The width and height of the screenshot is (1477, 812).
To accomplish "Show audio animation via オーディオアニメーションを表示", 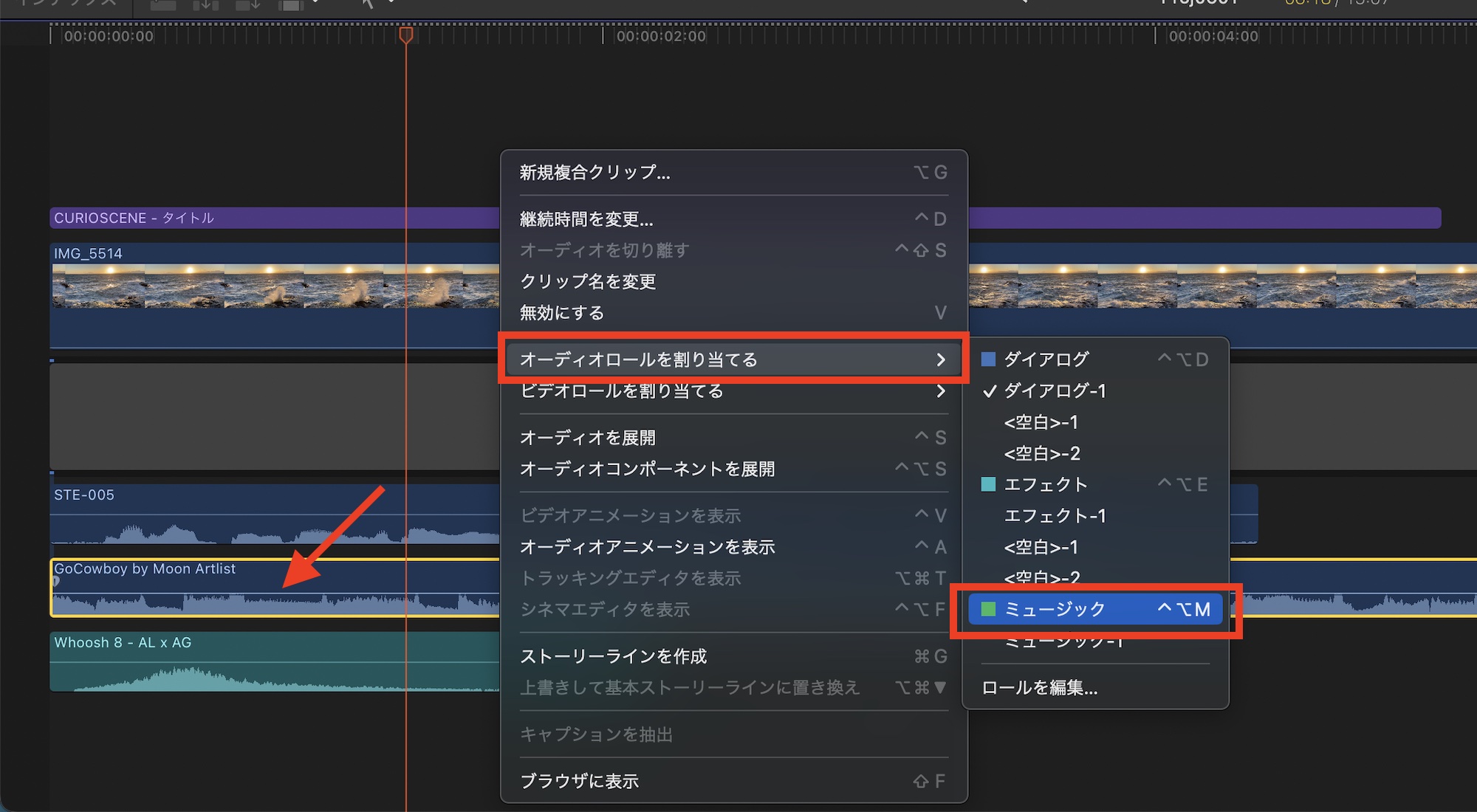I will point(647,547).
